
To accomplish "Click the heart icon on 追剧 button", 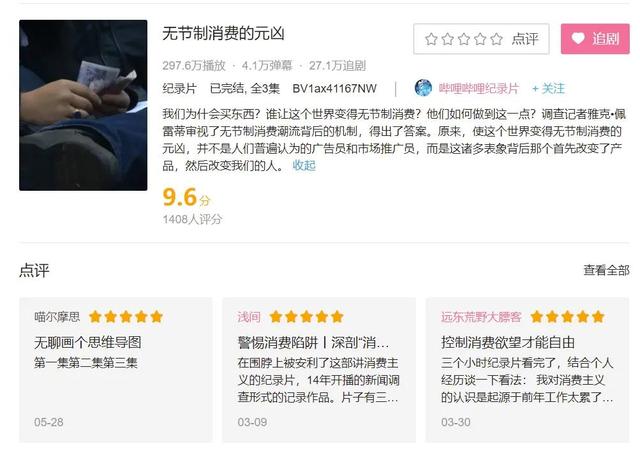I will tap(578, 39).
